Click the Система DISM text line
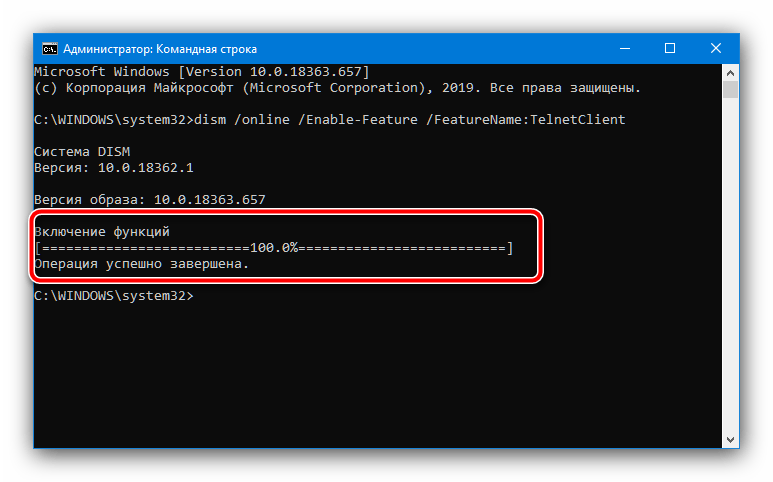773x482 pixels. coord(82,152)
